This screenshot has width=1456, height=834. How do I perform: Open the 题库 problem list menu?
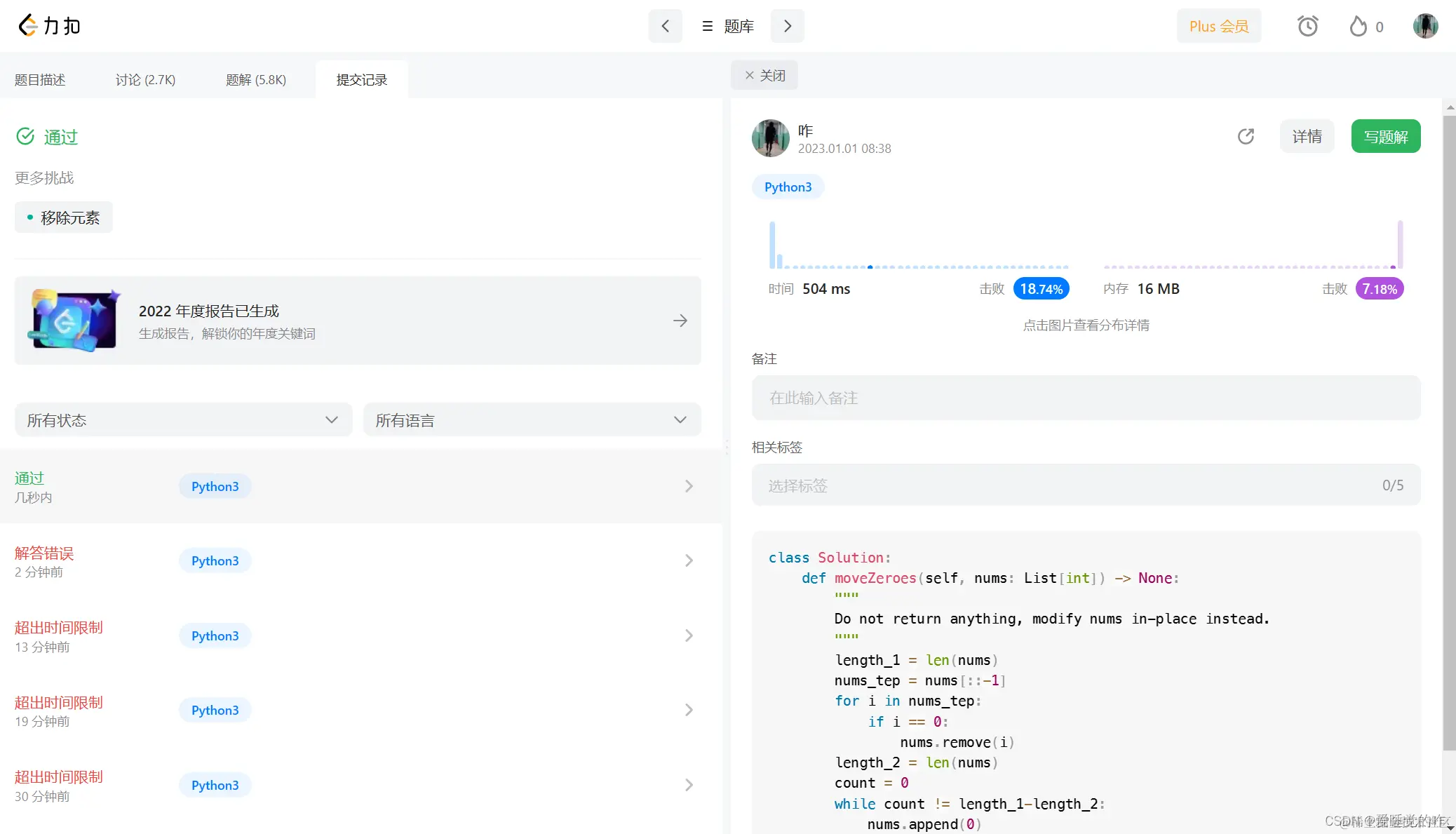tap(727, 26)
